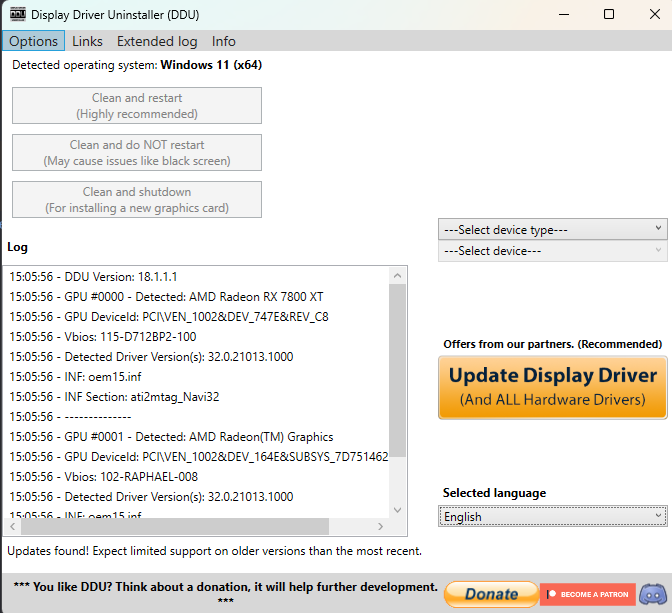Screen dimensions: 672x613
Task: Open the Options menu
Action: click(33, 41)
